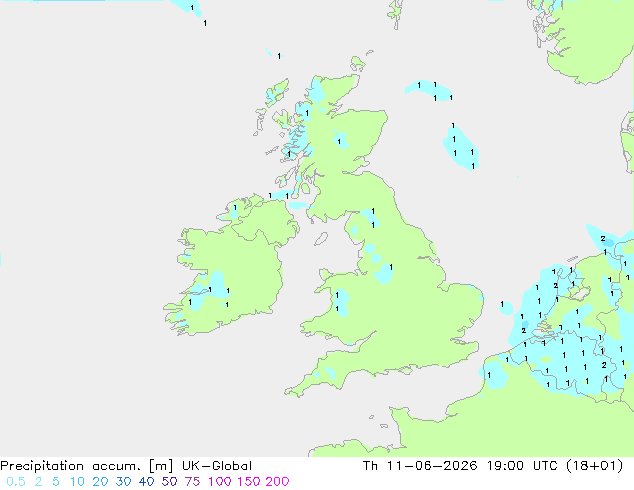Click the 0.5 legend value
Image resolution: width=634 pixels, height=490 pixels.
pos(16,482)
